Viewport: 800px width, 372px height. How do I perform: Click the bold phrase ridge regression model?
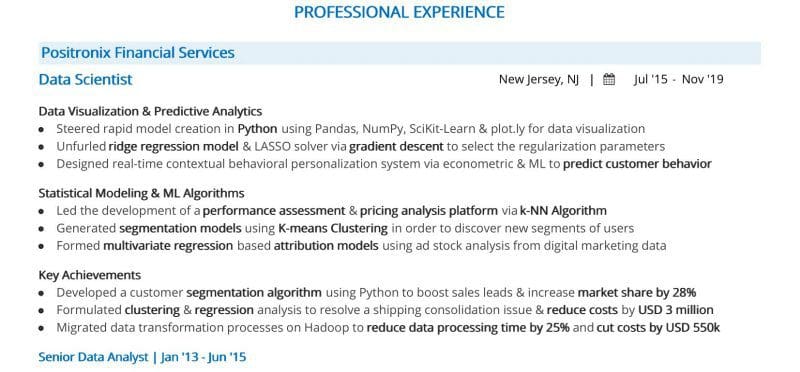click(173, 147)
